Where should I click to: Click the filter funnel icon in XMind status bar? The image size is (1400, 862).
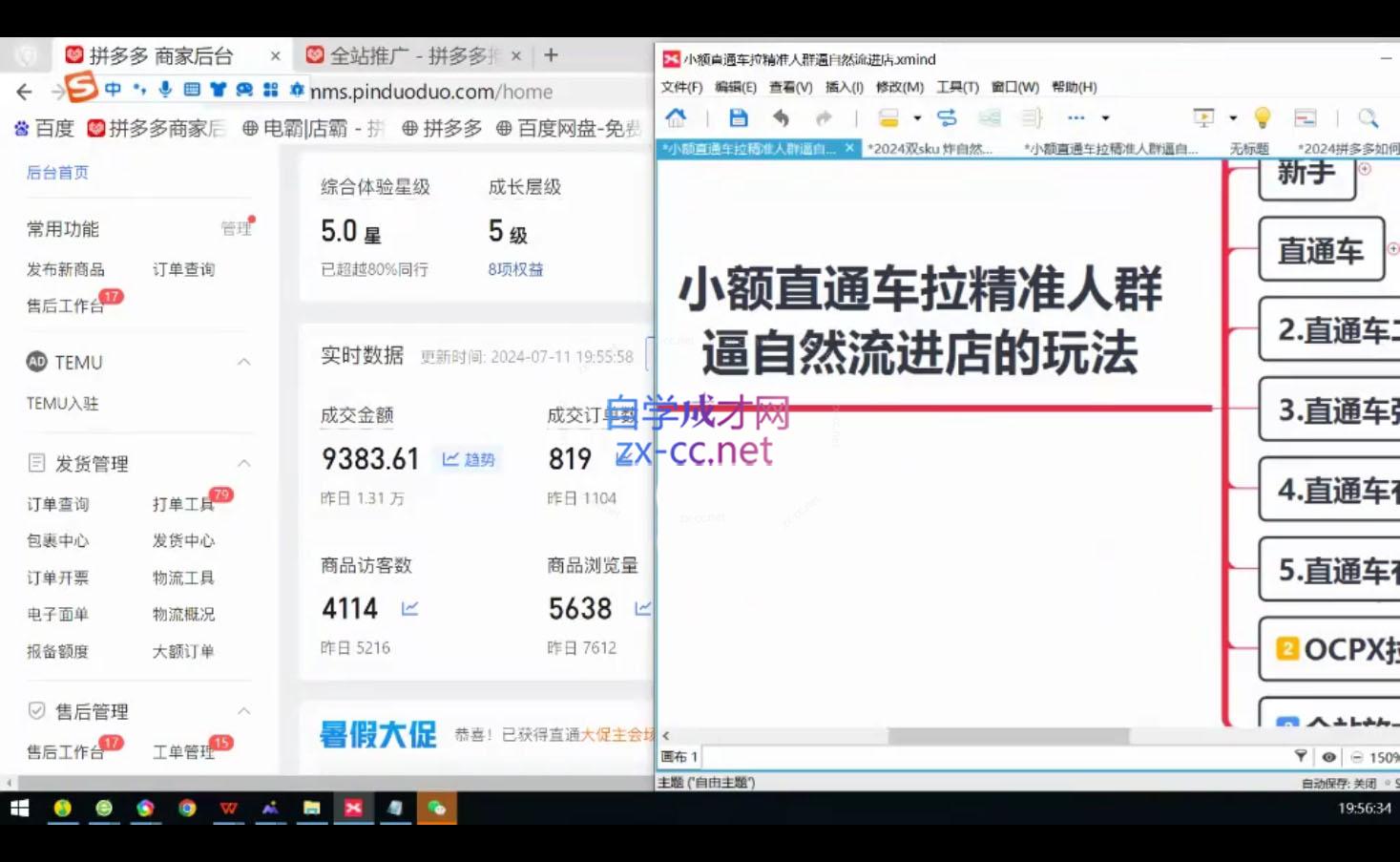click(1300, 756)
